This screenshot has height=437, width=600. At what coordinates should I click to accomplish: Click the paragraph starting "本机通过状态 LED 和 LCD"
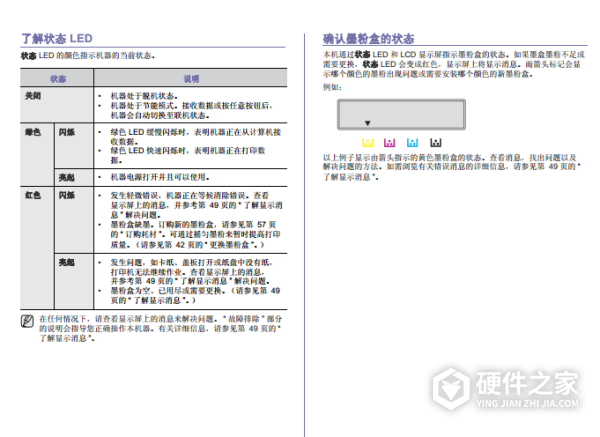click(454, 64)
